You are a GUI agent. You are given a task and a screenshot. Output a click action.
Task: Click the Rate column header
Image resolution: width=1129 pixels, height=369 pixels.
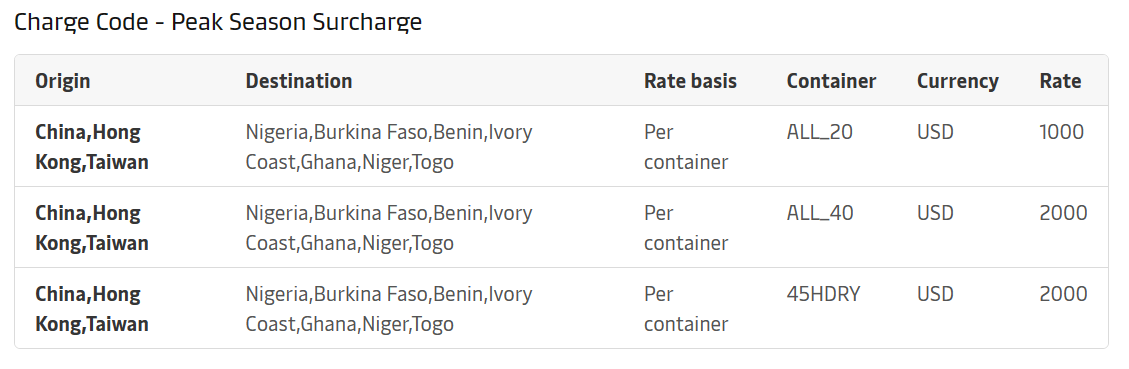point(1060,81)
